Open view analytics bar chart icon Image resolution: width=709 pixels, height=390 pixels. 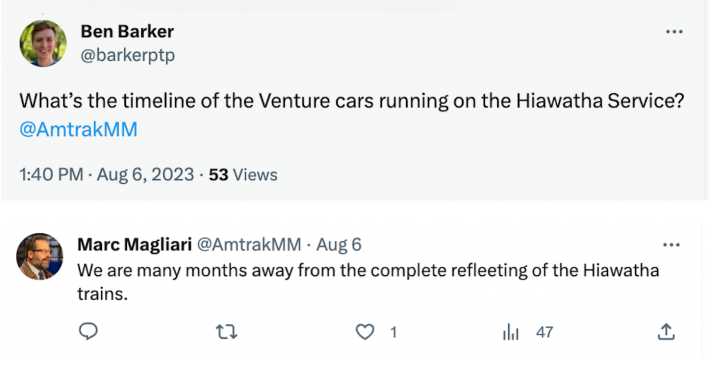click(x=510, y=332)
